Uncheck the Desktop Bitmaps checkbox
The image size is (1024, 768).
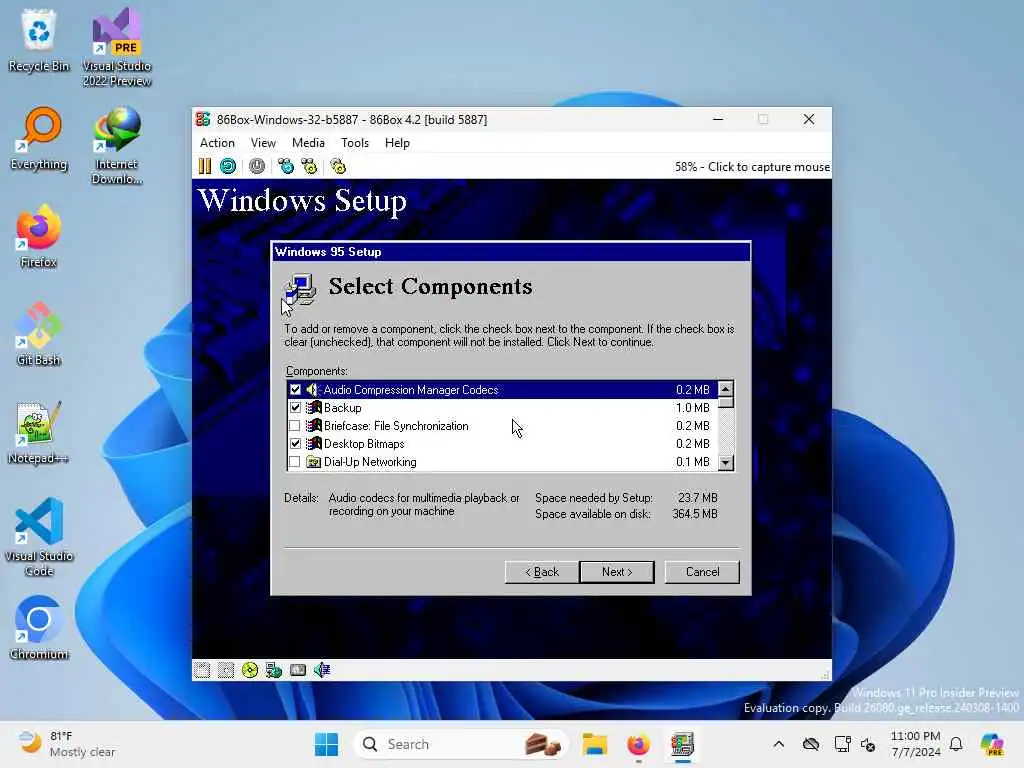click(295, 443)
